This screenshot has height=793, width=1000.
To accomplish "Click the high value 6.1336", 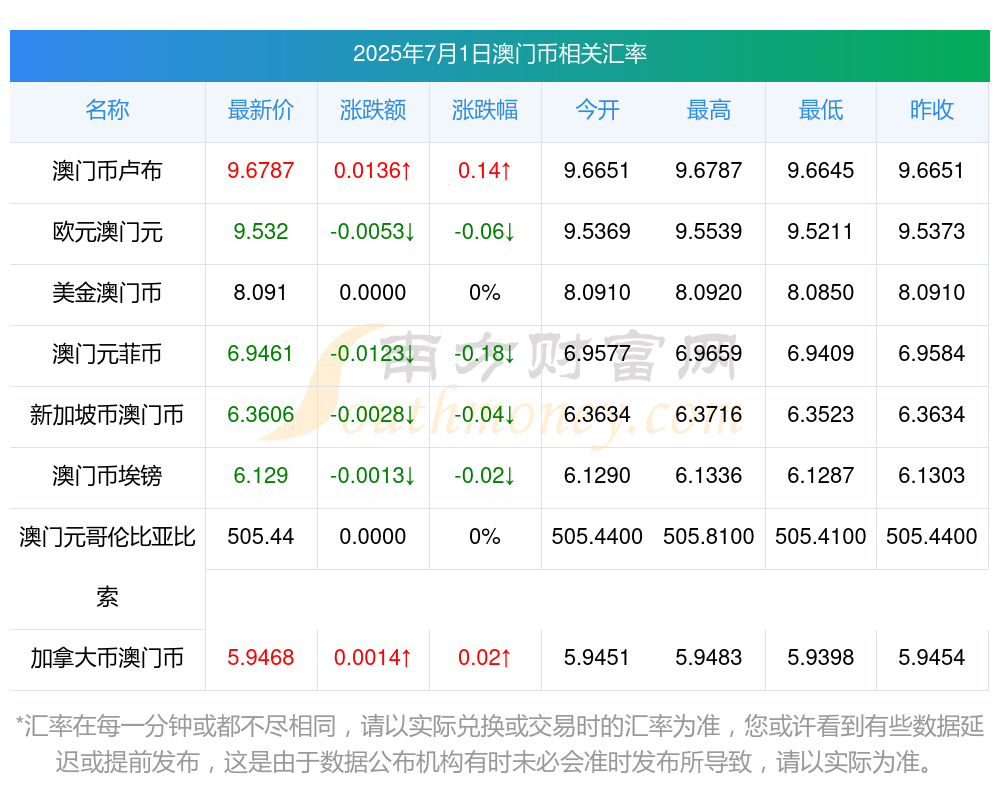I will [709, 475].
